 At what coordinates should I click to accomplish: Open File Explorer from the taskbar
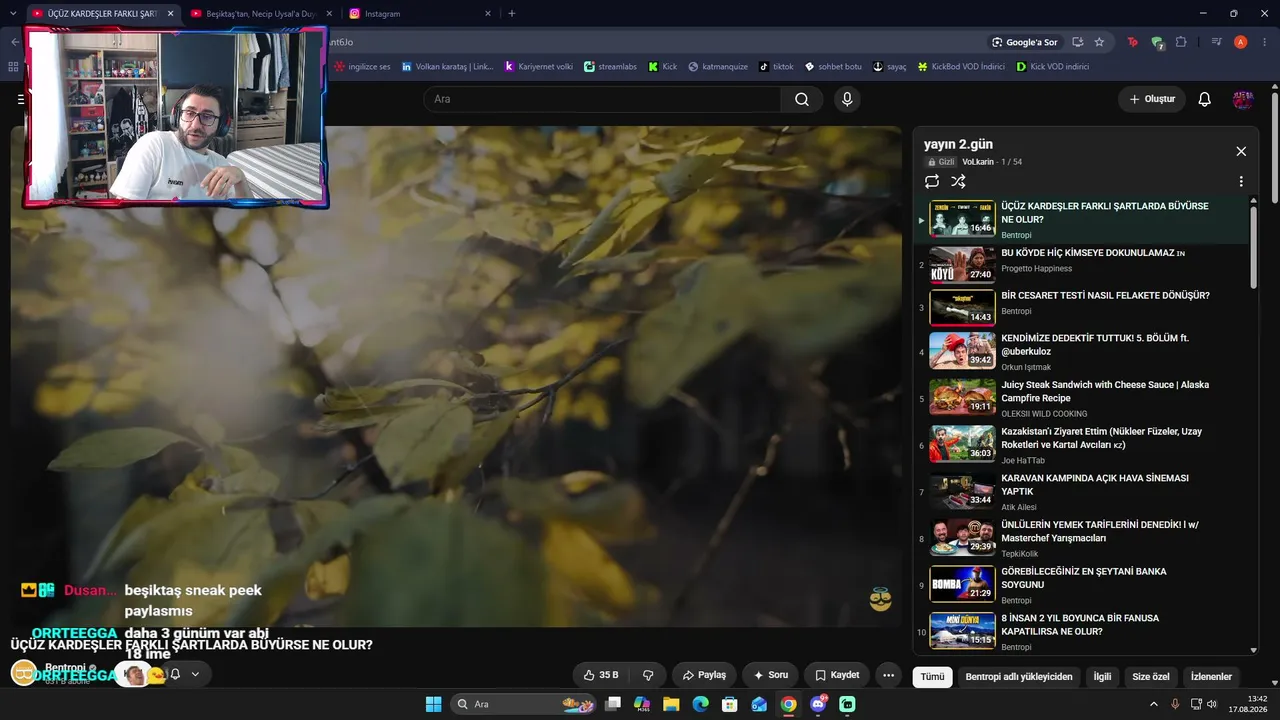click(x=671, y=704)
